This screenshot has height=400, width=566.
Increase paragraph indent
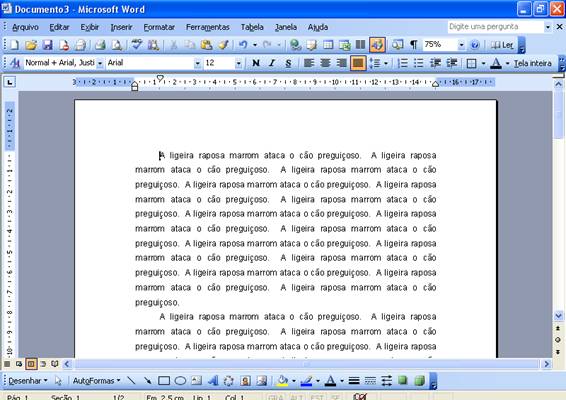pos(452,63)
